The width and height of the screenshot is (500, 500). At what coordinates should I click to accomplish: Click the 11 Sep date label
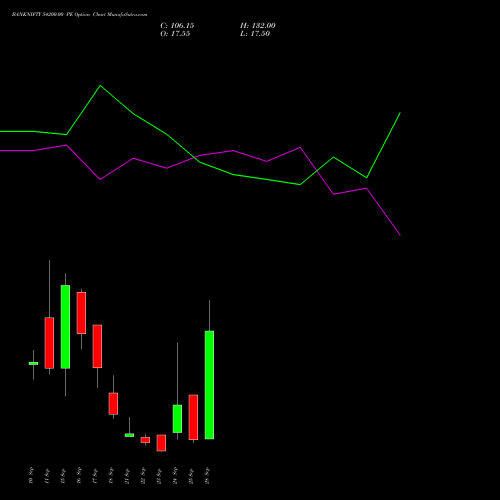(x=47, y=476)
